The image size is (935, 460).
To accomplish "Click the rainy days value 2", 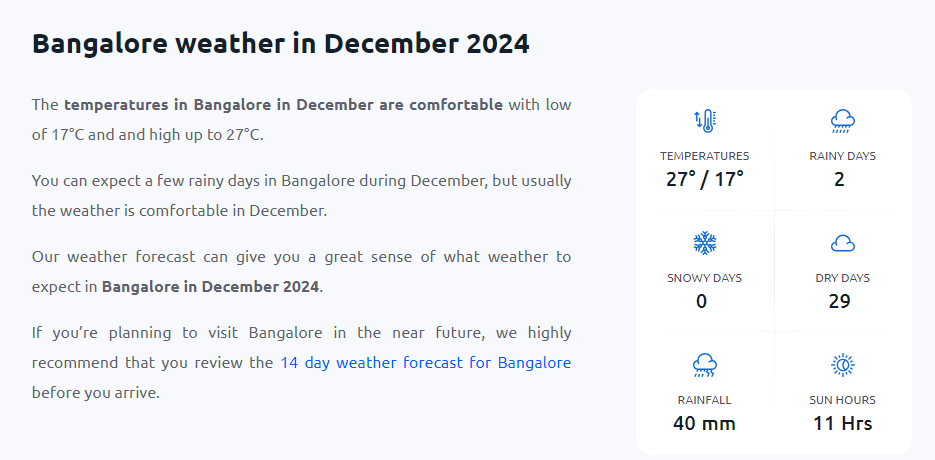I will [x=840, y=180].
